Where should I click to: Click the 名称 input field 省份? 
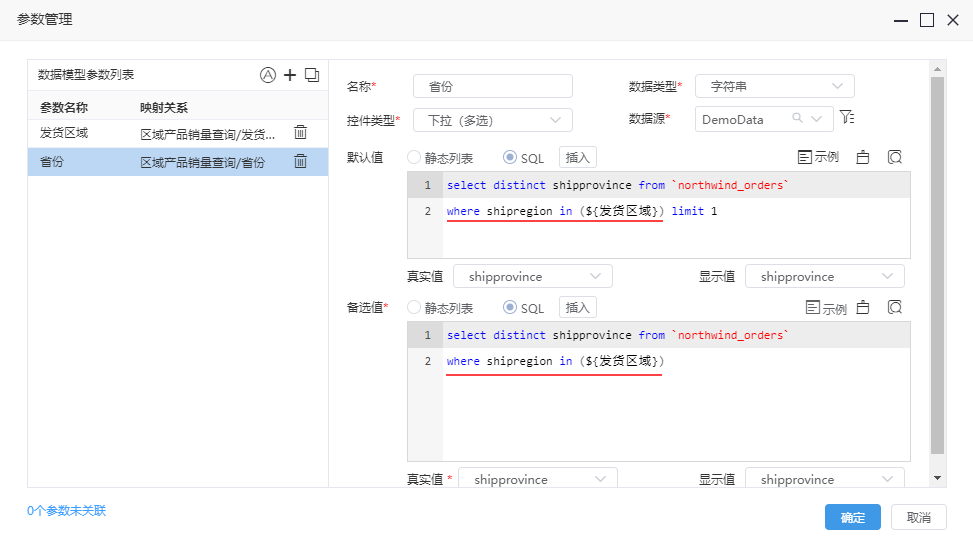[493, 86]
